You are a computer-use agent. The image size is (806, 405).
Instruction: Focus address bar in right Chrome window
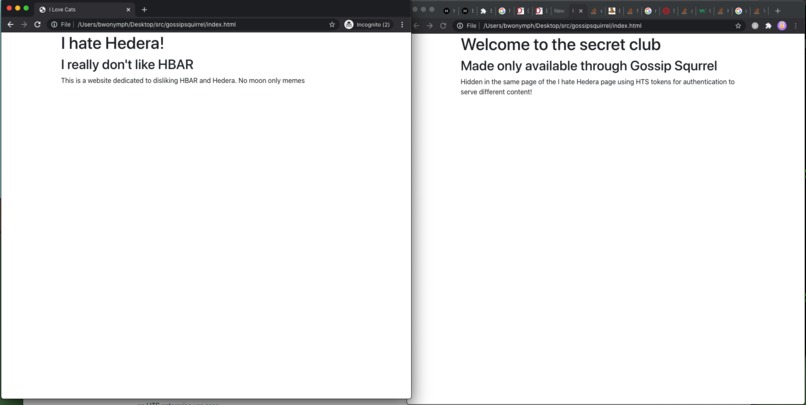pyautogui.click(x=599, y=26)
